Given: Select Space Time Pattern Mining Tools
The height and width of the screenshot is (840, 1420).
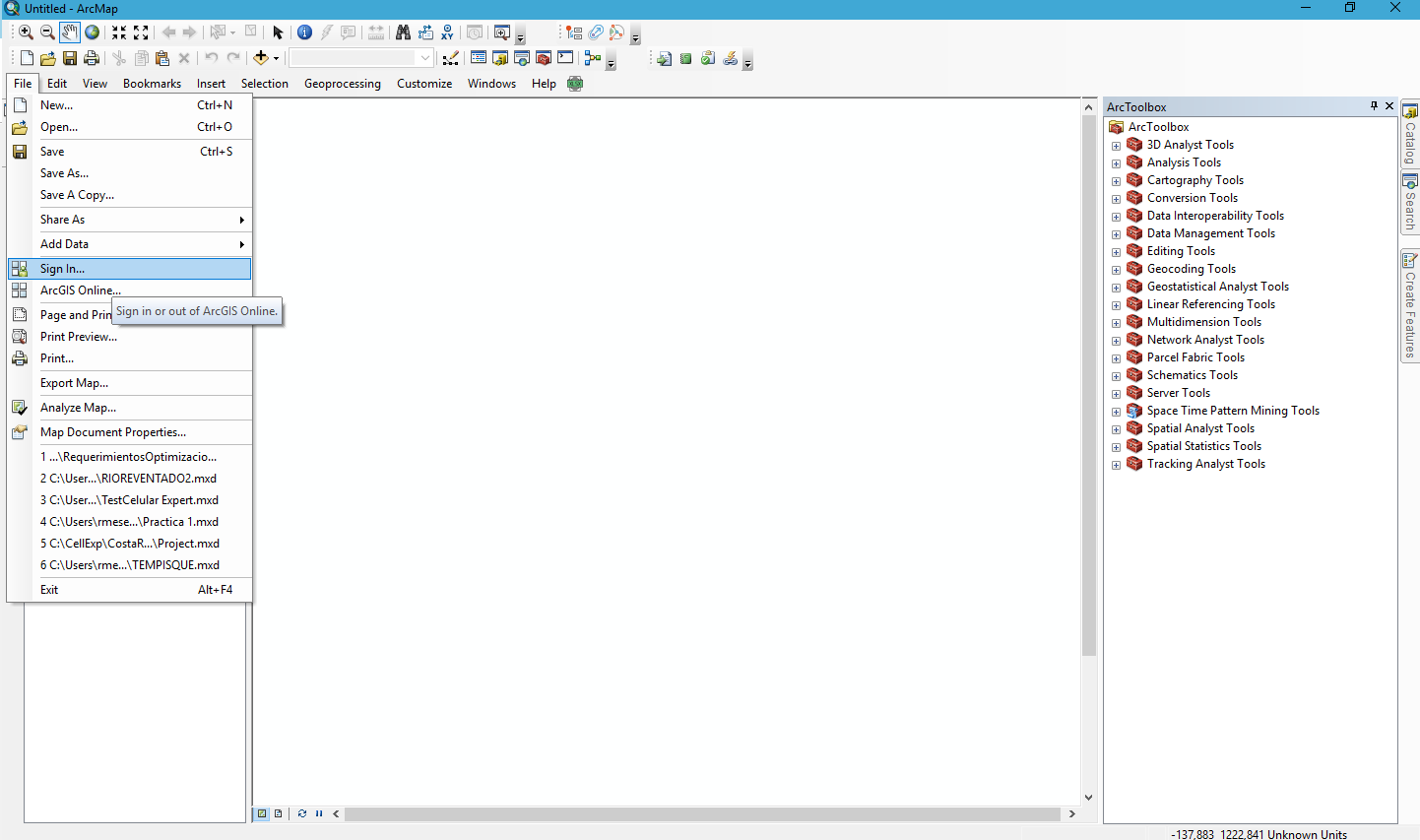Looking at the screenshot, I should [1233, 411].
